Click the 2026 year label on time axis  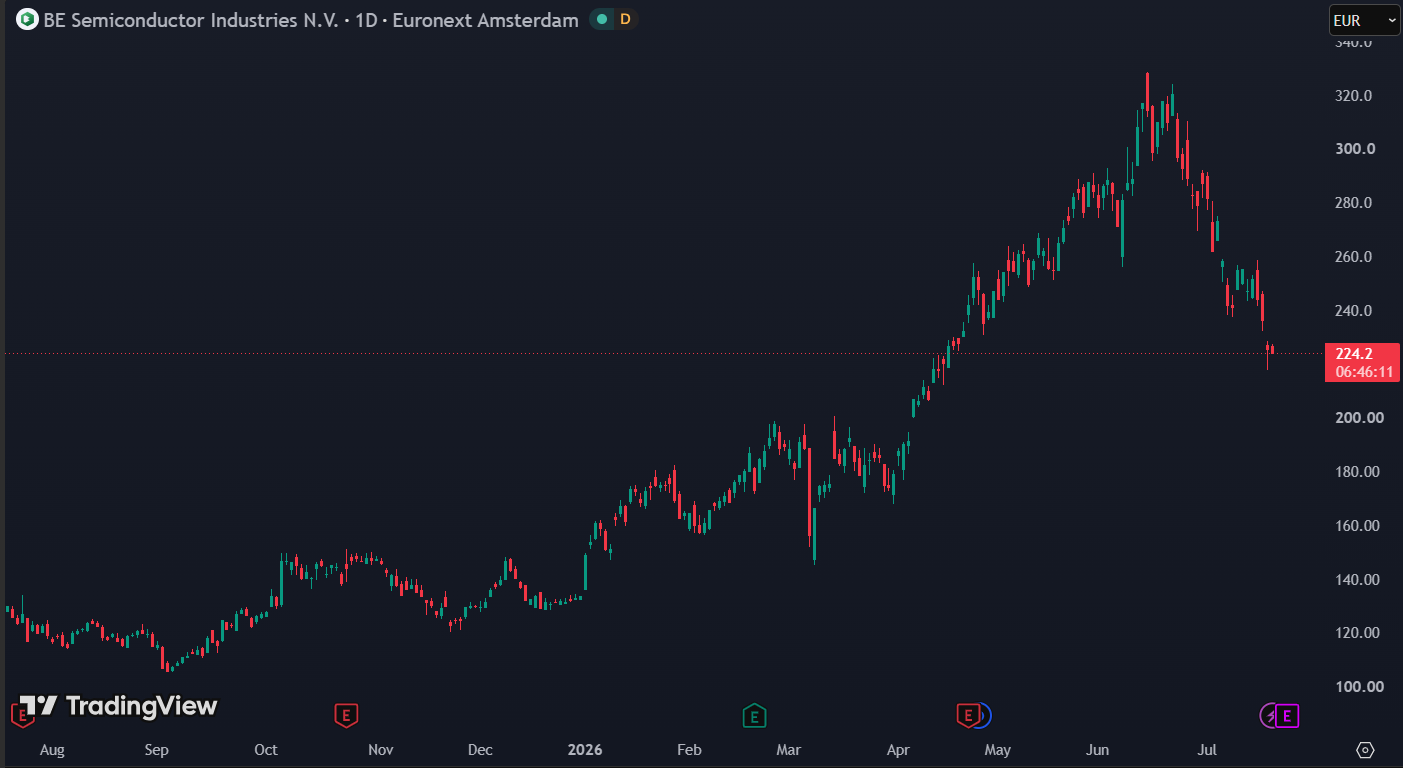coord(585,750)
